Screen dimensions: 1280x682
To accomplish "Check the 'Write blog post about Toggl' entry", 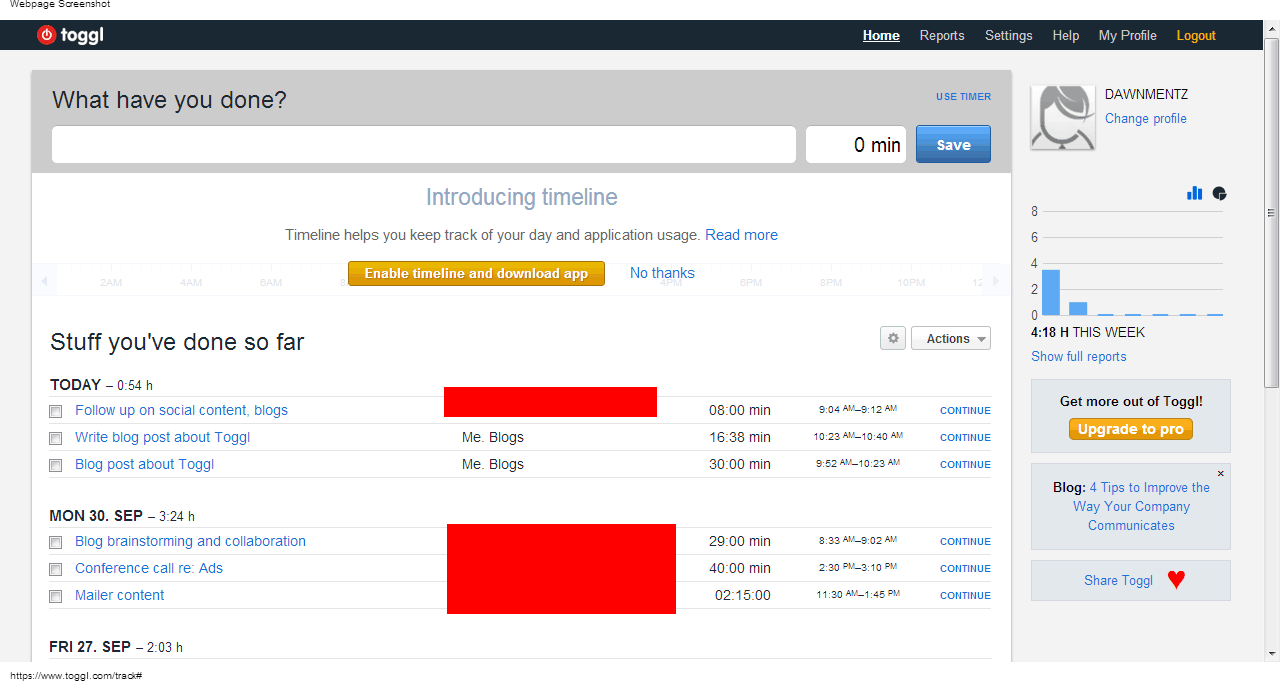I will click(x=56, y=438).
